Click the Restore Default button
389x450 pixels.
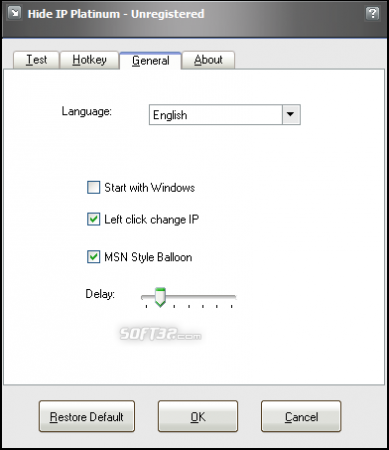[87, 416]
